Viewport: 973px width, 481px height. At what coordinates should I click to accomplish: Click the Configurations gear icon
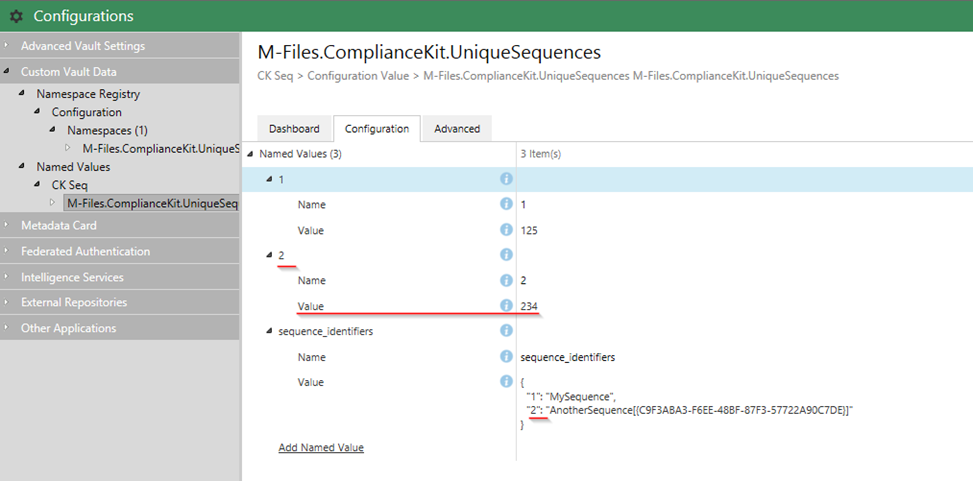click(16, 16)
